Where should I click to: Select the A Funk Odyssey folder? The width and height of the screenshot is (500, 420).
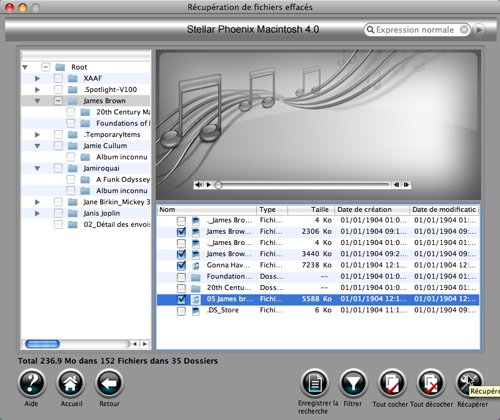pos(123,180)
